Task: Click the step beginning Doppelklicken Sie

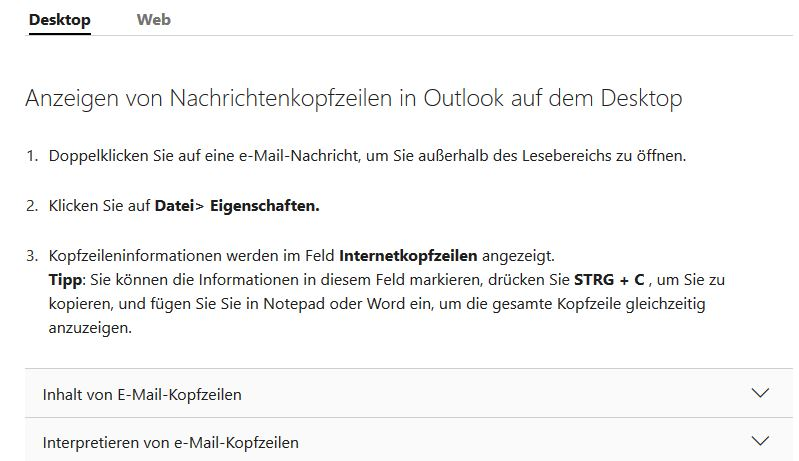Action: (367, 156)
